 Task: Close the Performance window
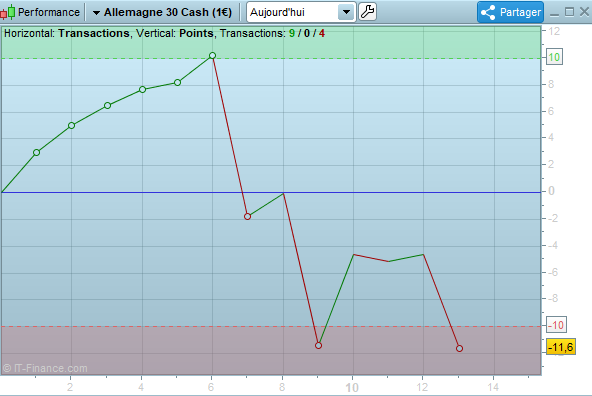coord(584,12)
